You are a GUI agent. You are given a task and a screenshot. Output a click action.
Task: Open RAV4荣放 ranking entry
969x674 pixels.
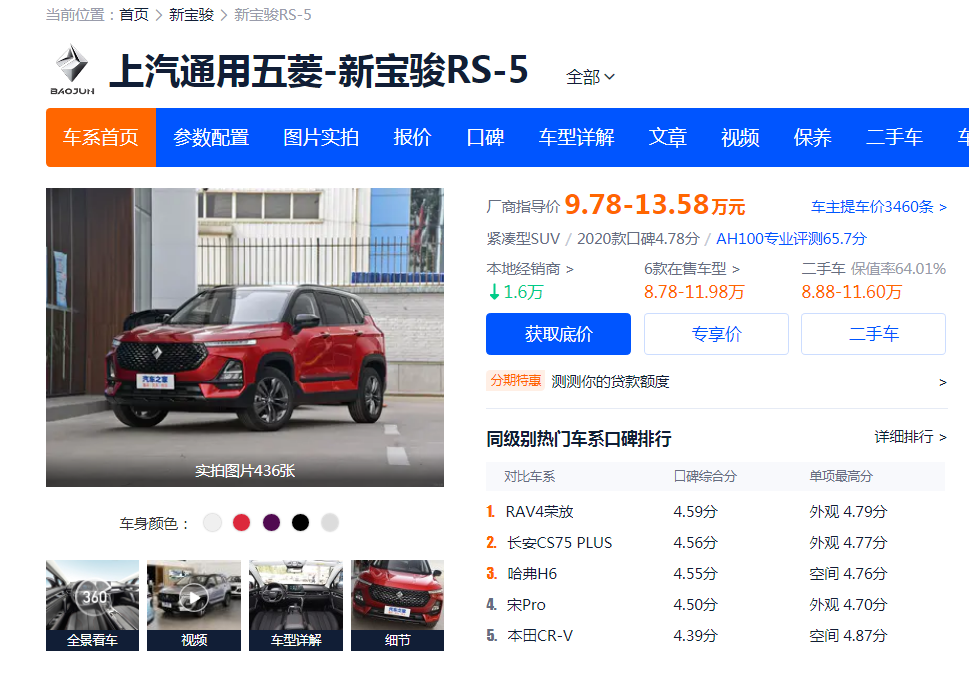point(540,512)
